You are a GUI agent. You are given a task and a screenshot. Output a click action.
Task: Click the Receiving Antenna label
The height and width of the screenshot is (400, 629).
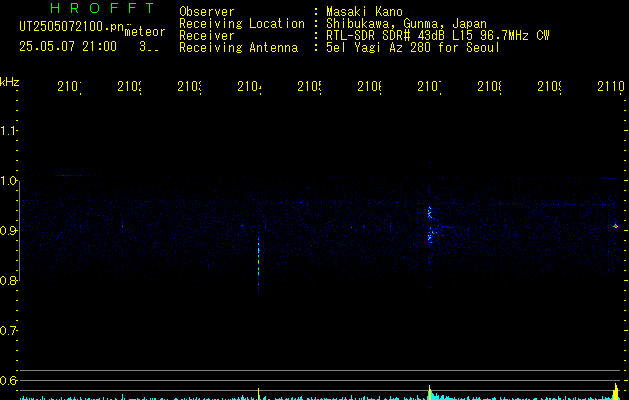[x=238, y=48]
